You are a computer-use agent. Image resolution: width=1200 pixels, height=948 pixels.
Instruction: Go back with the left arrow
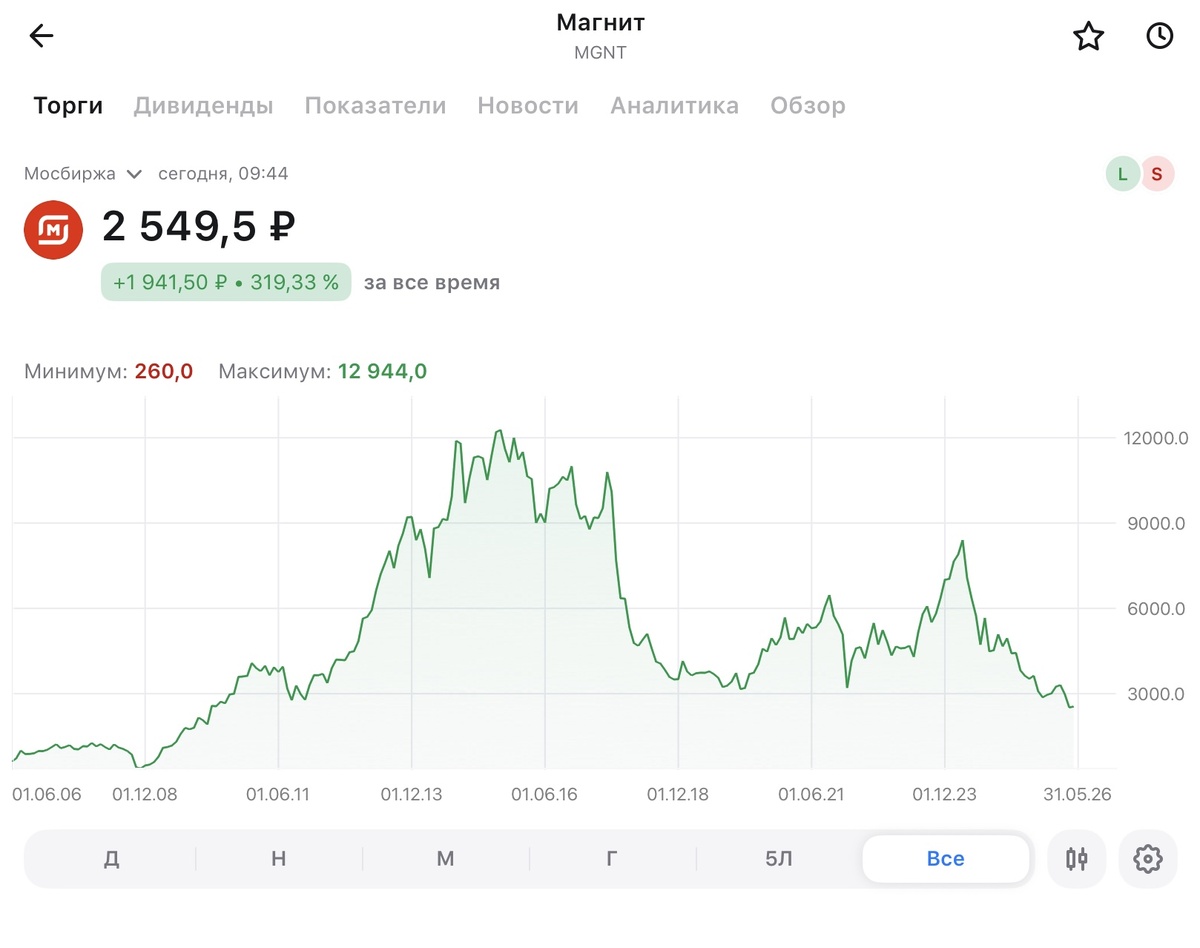41,37
